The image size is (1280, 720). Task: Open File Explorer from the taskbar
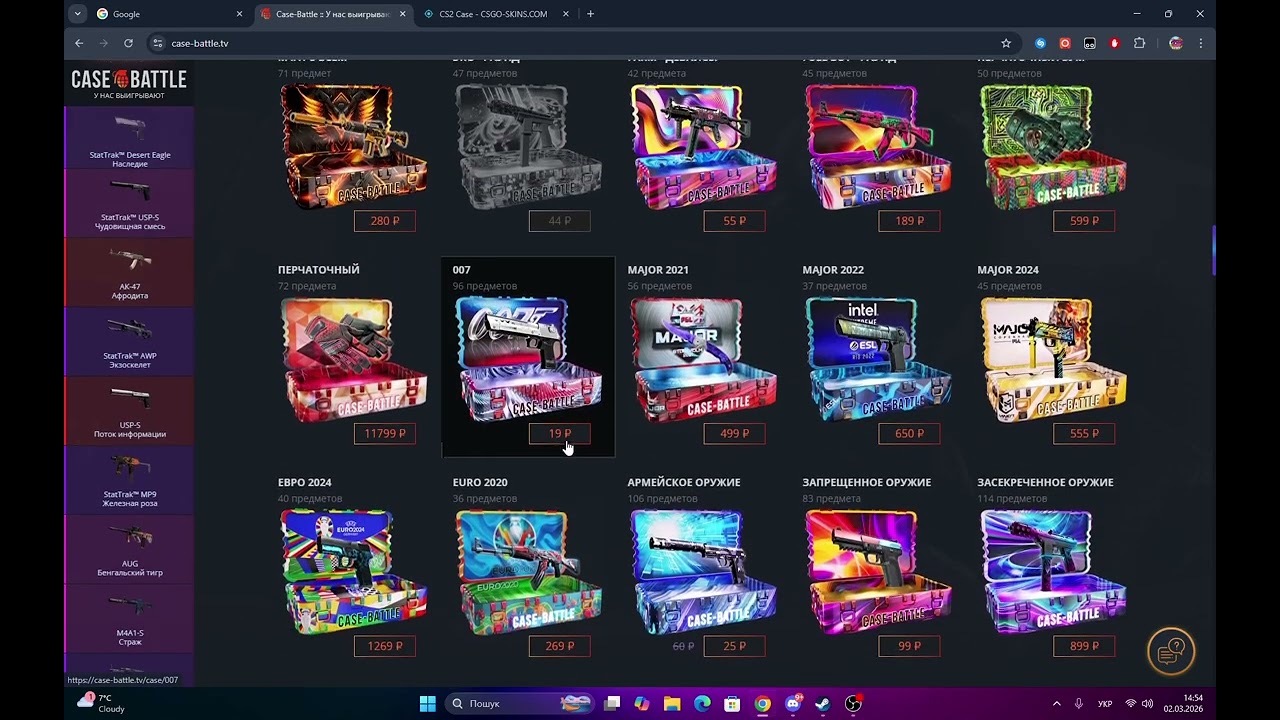coord(672,704)
